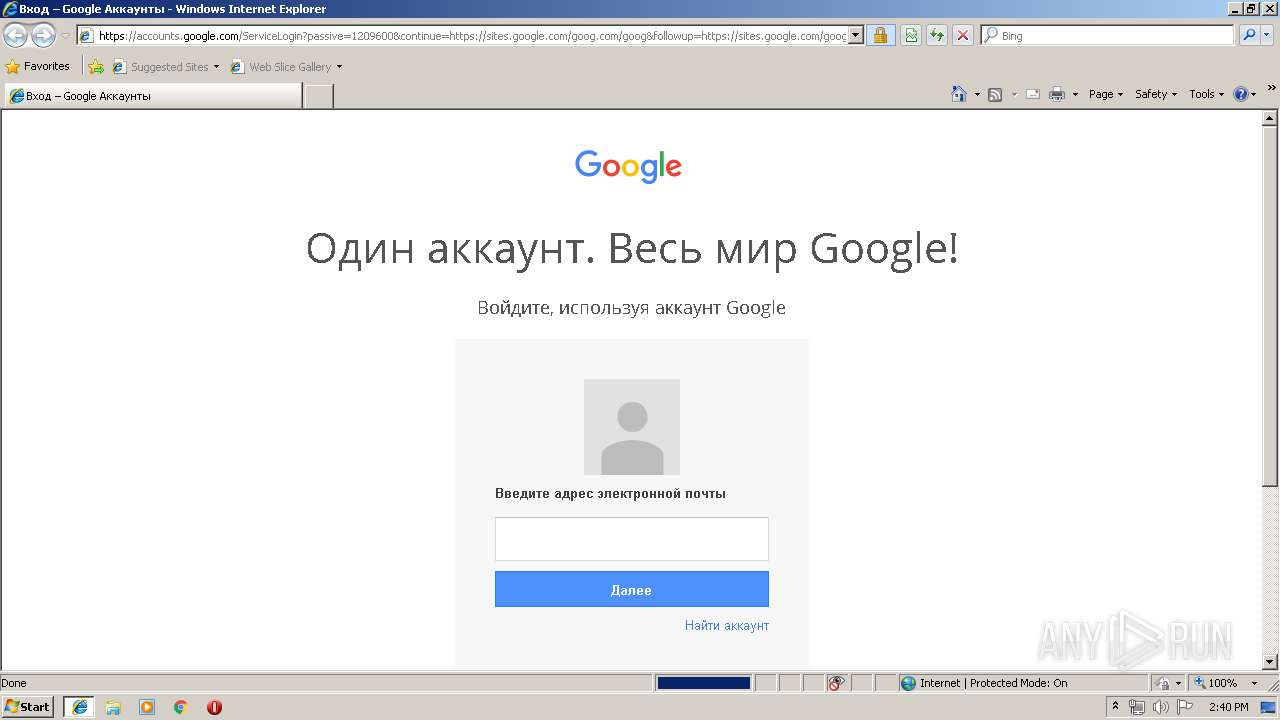1280x720 pixels.
Task: Click the Найти аккаунт link
Action: [x=727, y=626]
